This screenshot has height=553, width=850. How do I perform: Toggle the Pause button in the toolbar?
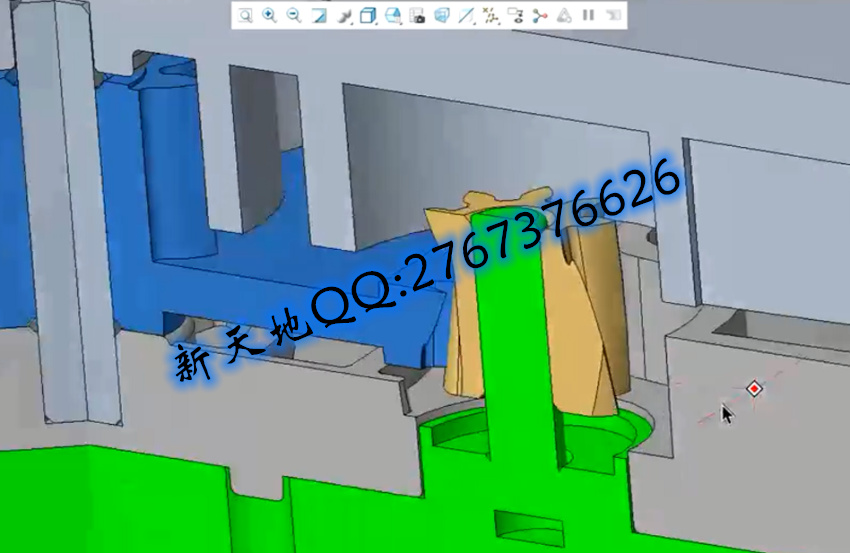pyautogui.click(x=588, y=15)
